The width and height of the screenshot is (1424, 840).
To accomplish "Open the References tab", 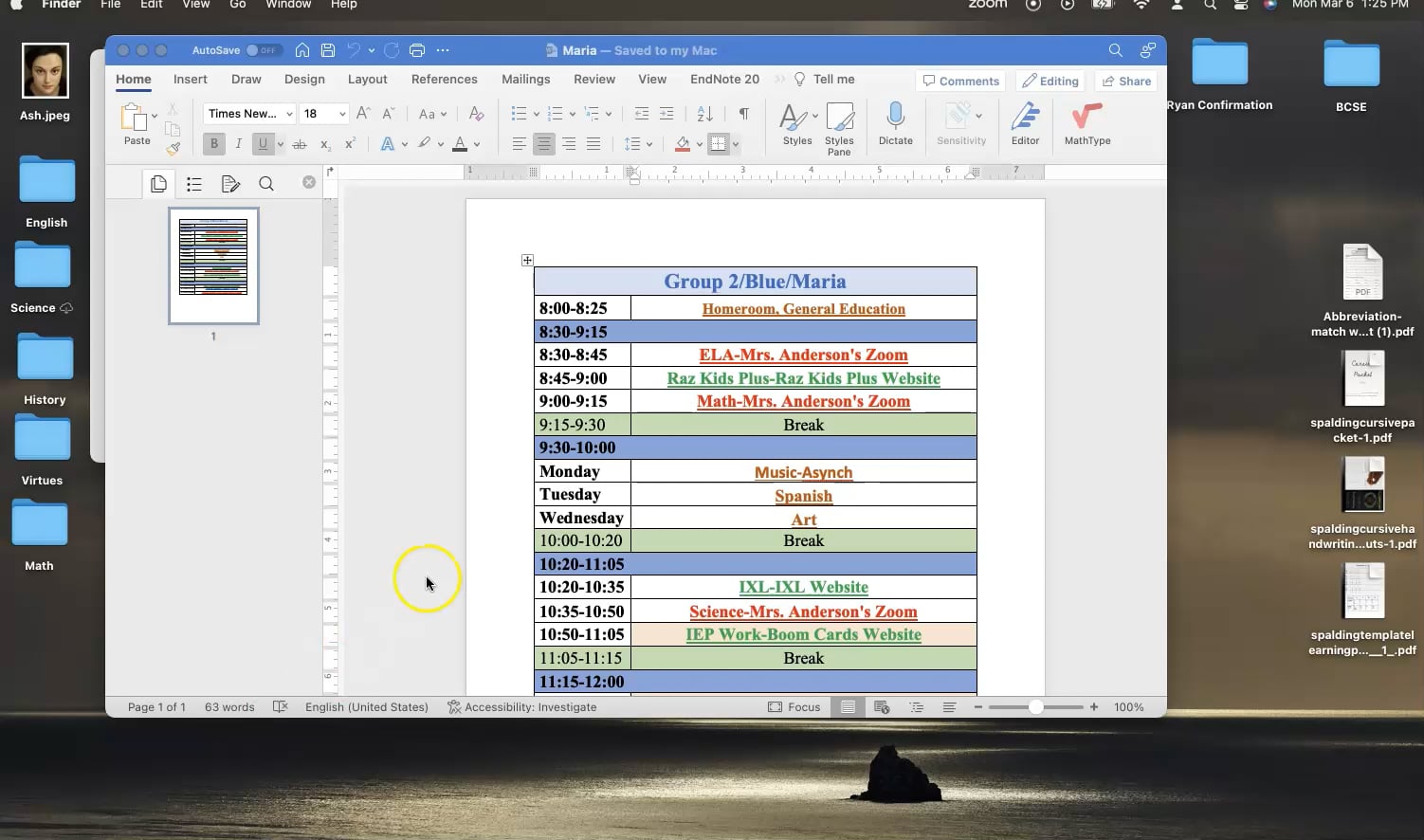I will 445,80.
